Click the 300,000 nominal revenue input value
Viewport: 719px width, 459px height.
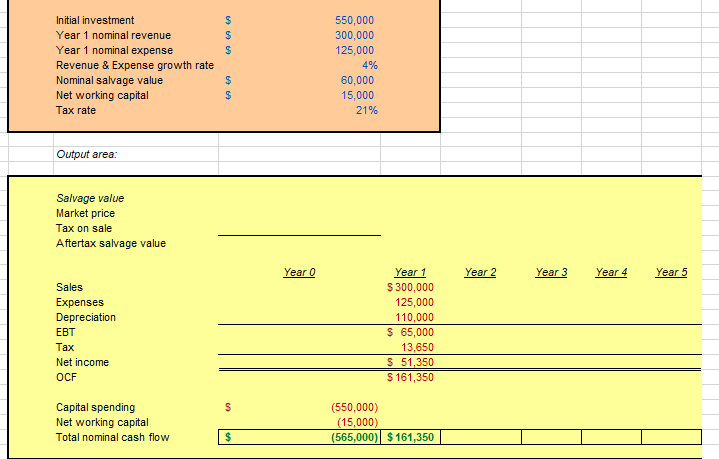click(x=354, y=35)
